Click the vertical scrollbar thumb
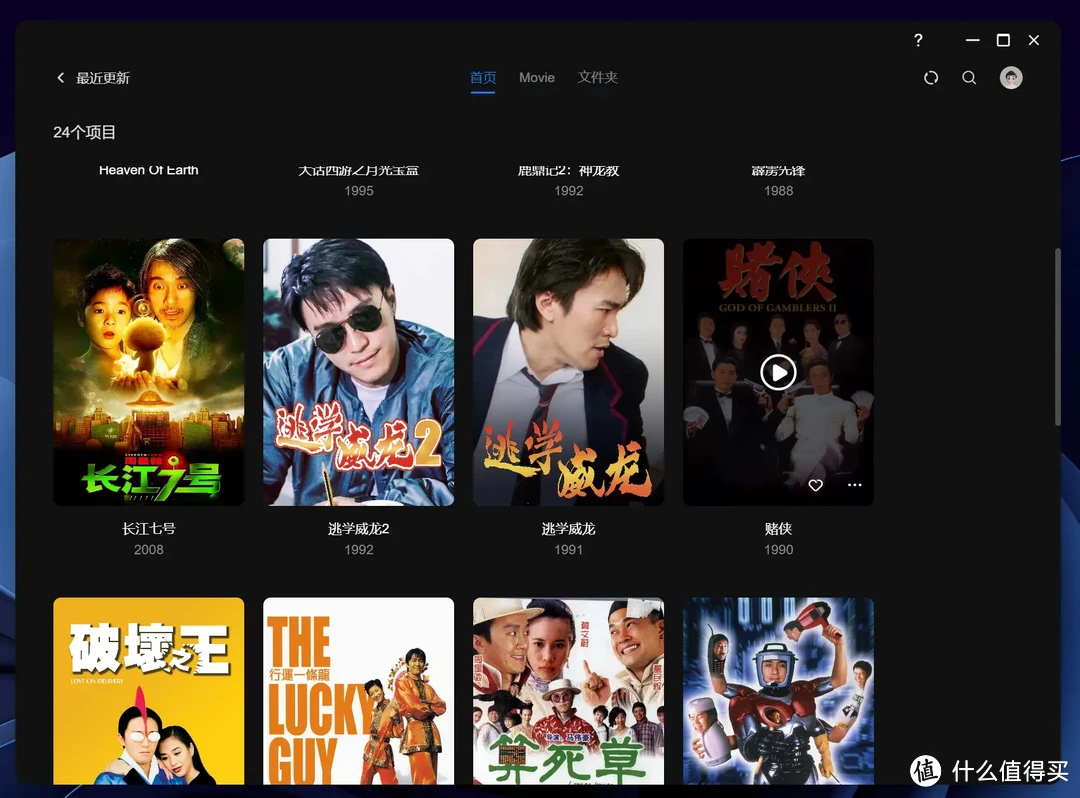Viewport: 1080px width, 798px height. [1057, 337]
